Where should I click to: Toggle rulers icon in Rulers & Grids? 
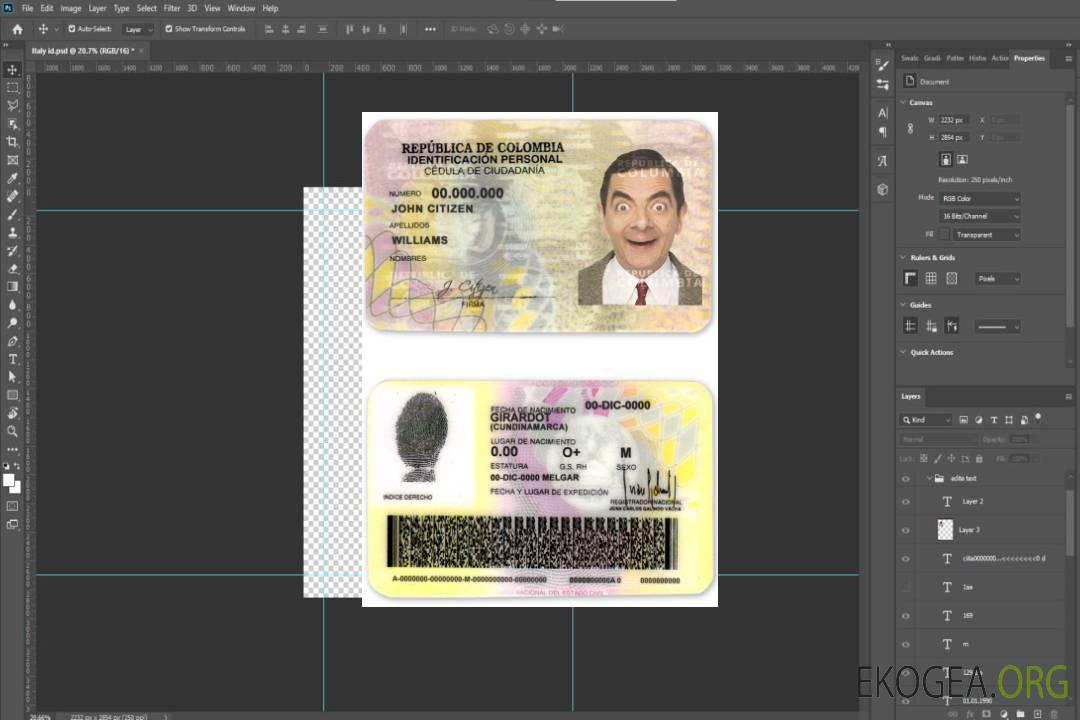tap(910, 278)
